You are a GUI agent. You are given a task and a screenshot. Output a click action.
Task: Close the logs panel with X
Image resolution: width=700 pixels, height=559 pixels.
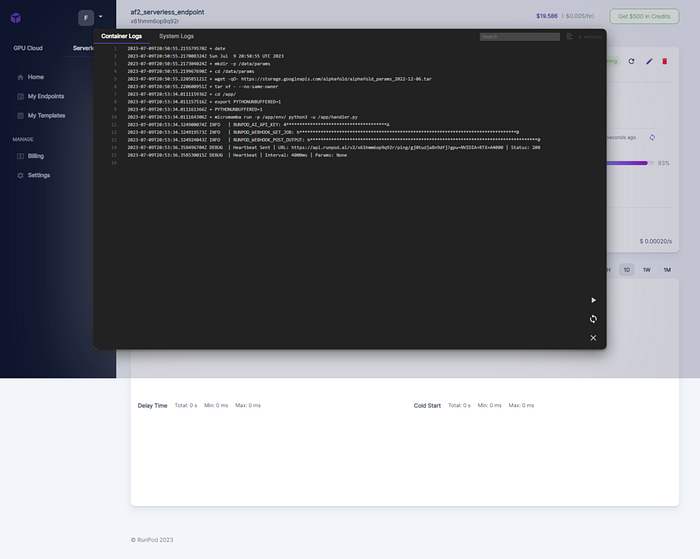[593, 338]
